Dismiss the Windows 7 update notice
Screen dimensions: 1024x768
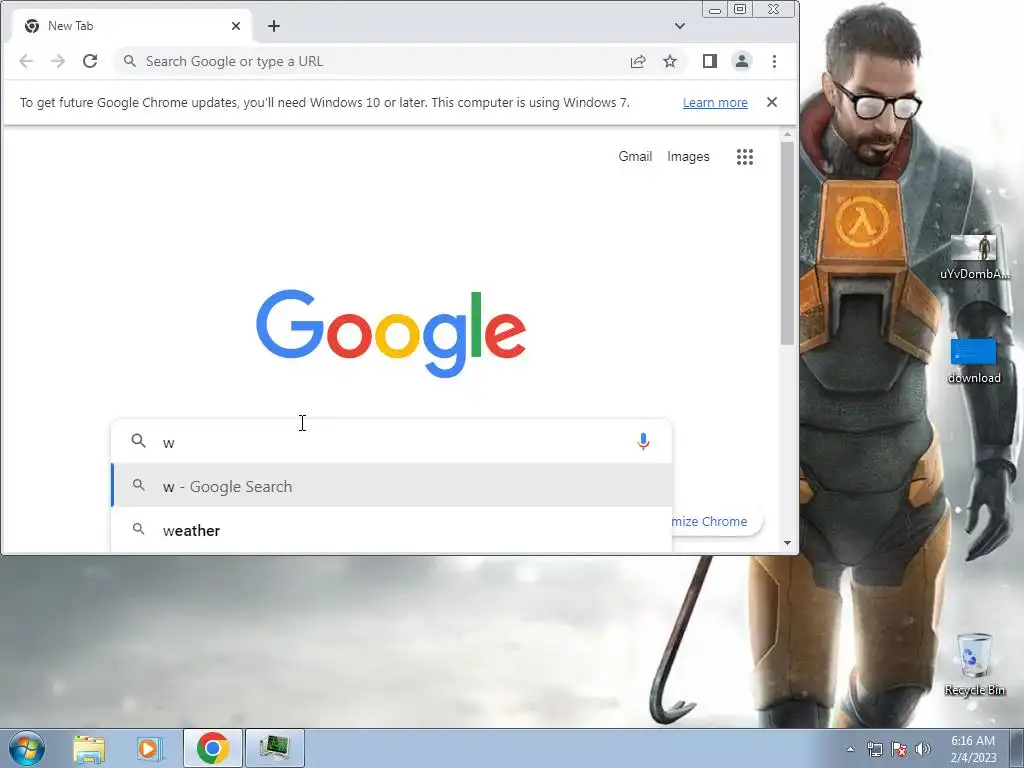pos(772,103)
